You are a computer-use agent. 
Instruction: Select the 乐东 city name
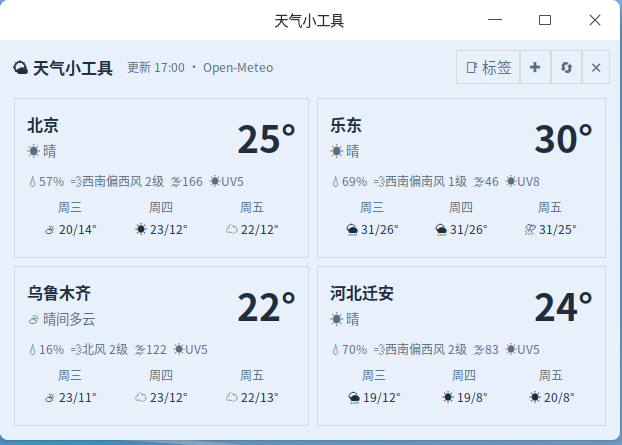pos(346,125)
